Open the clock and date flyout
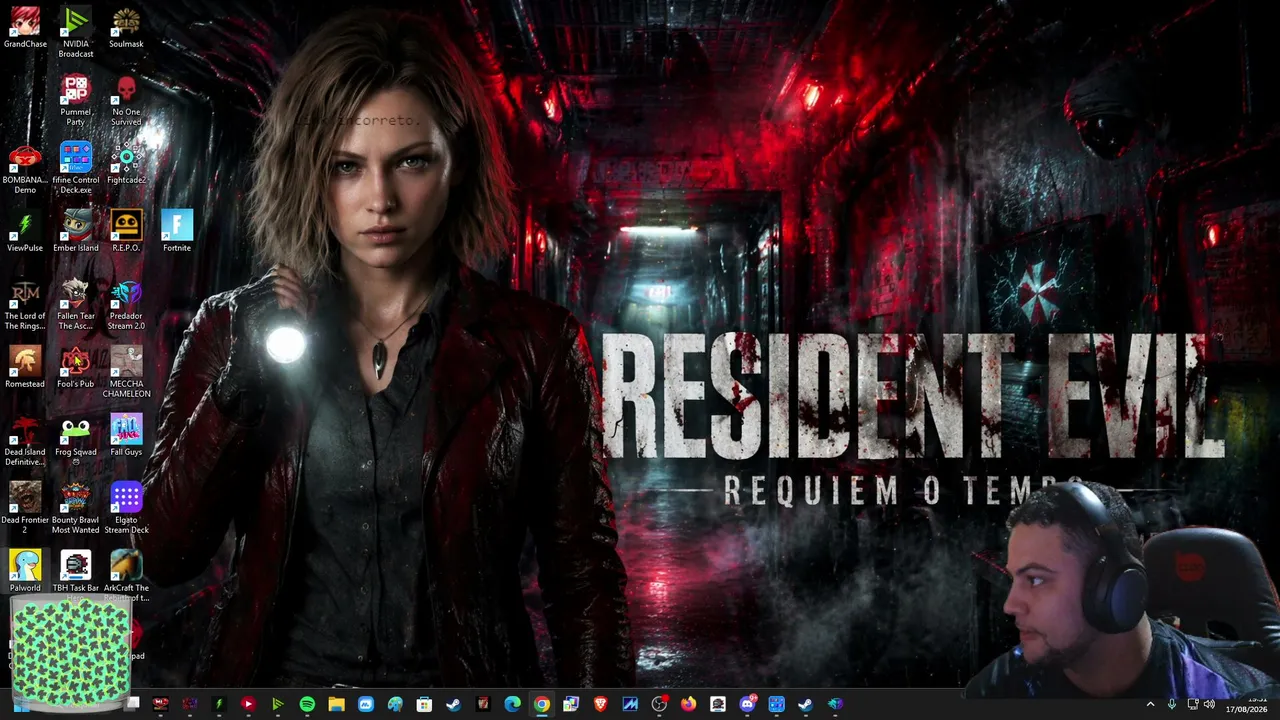The height and width of the screenshot is (720, 1280). click(x=1246, y=704)
